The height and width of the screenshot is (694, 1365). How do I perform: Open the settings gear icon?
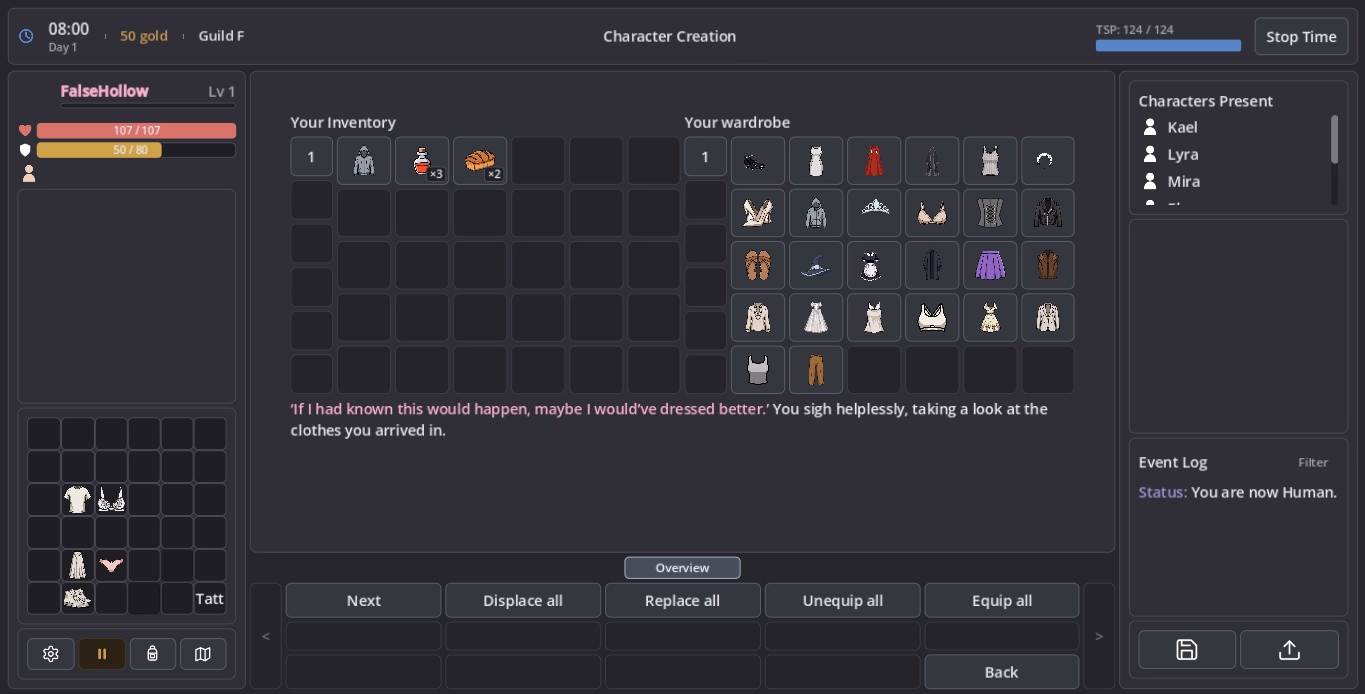(51, 654)
